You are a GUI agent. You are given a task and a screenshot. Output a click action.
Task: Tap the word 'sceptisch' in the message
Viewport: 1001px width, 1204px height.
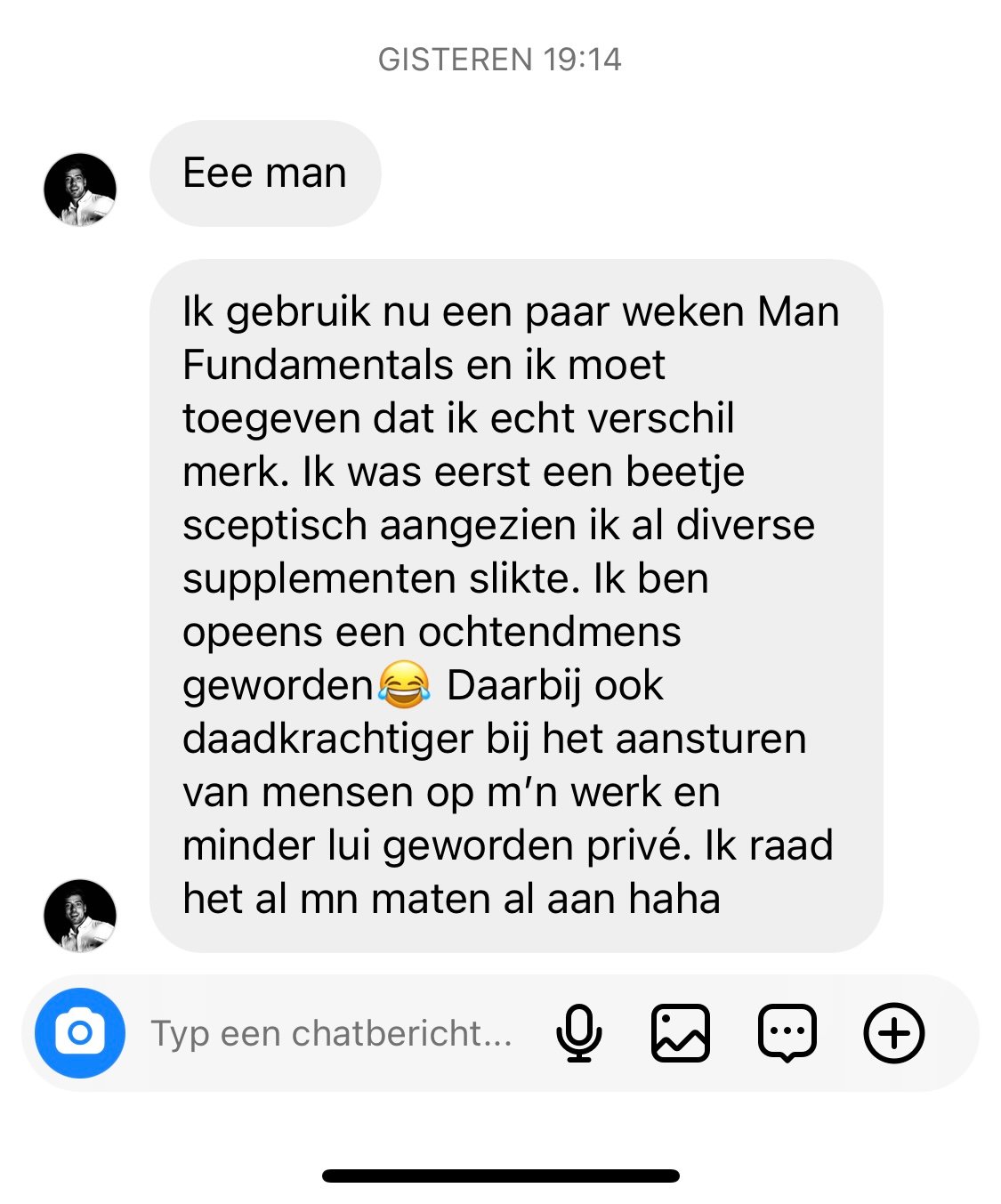[x=274, y=526]
